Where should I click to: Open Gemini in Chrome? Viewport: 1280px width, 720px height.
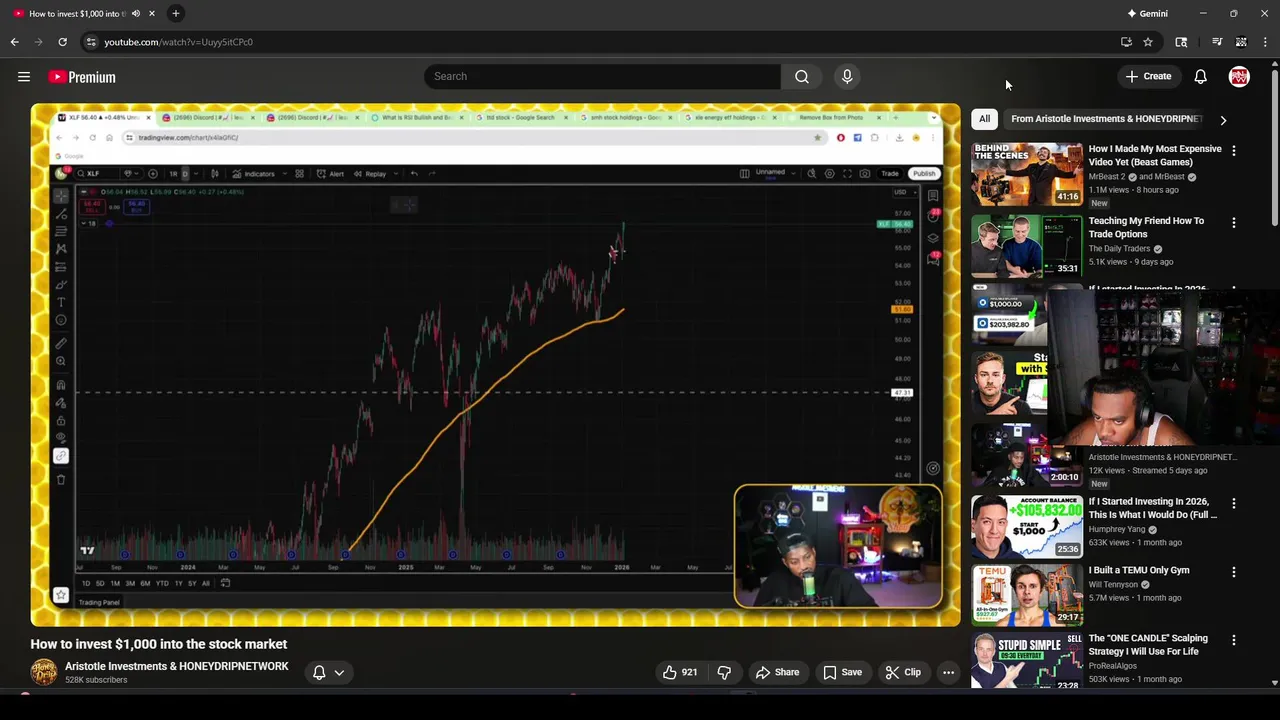1147,13
